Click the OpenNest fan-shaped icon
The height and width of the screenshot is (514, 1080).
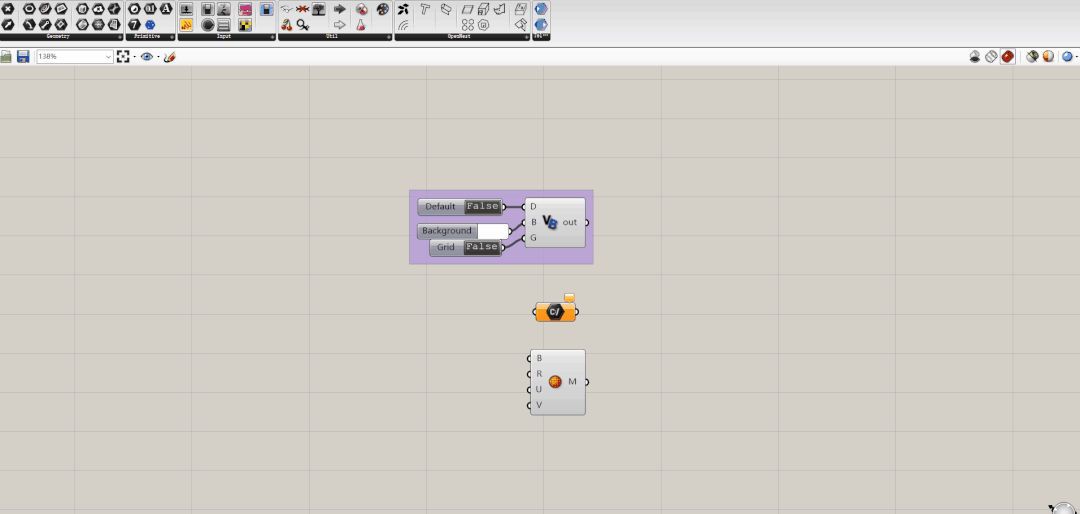[x=403, y=25]
